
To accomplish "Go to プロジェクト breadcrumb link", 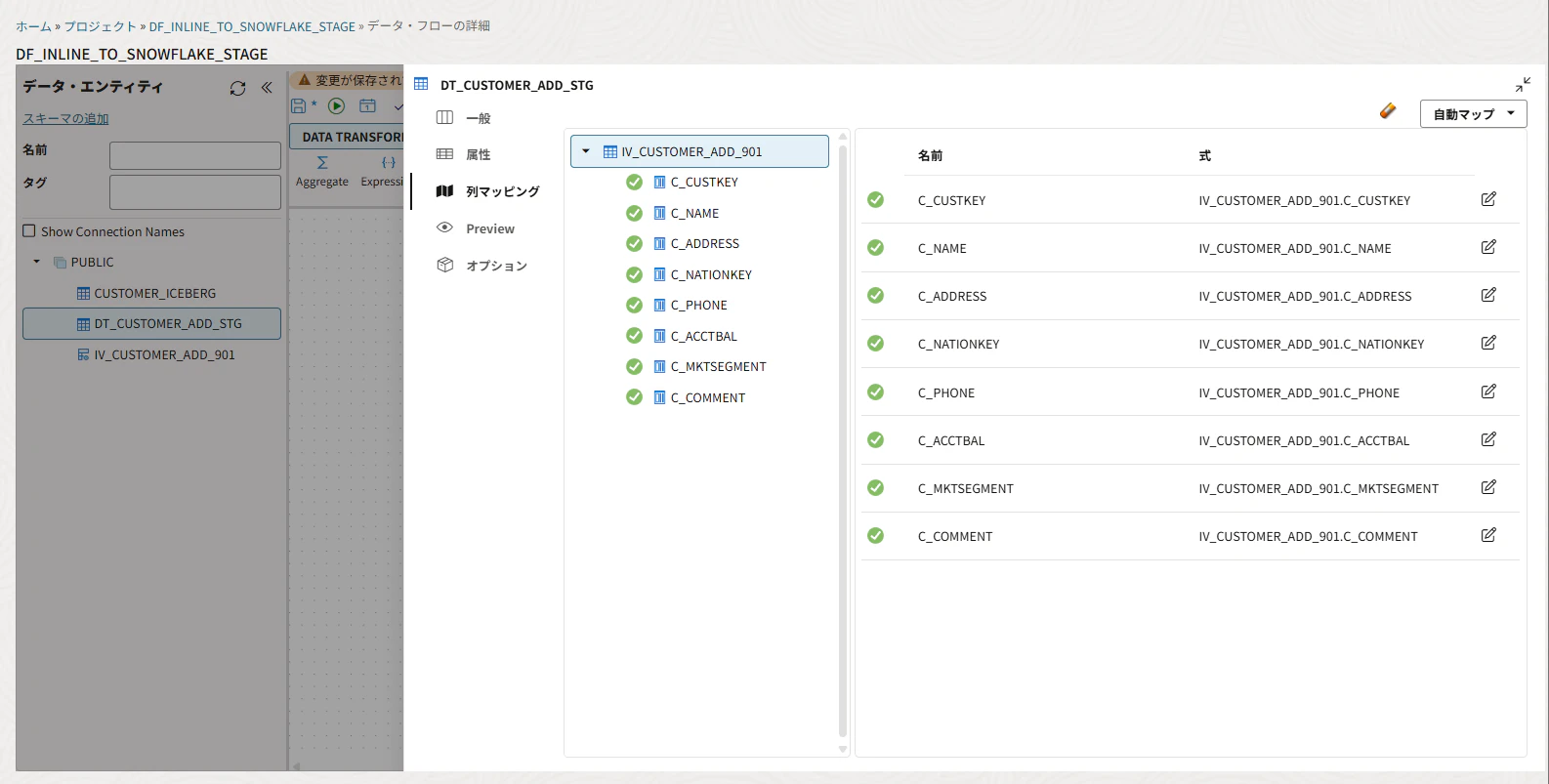I will click(101, 26).
